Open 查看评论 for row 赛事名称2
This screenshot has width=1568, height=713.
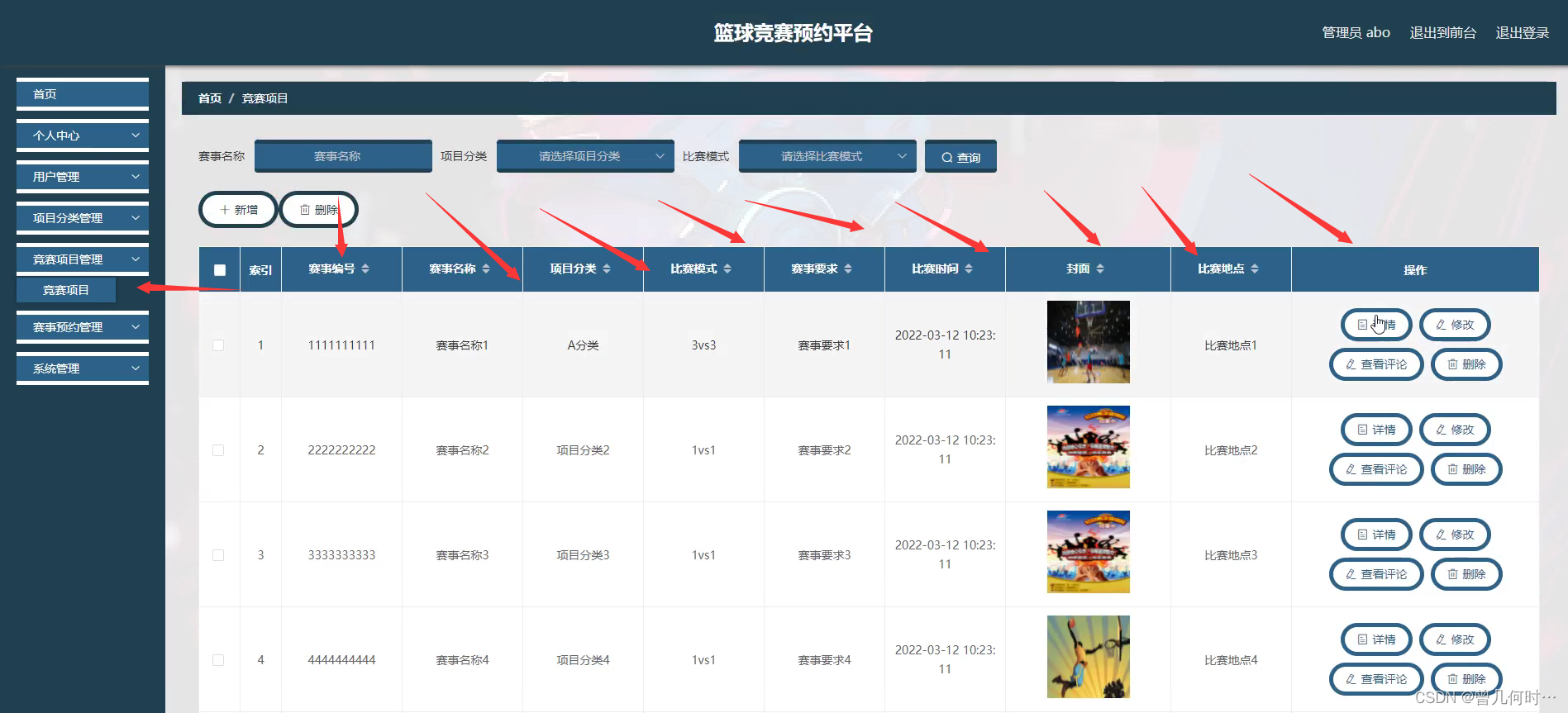[x=1376, y=469]
